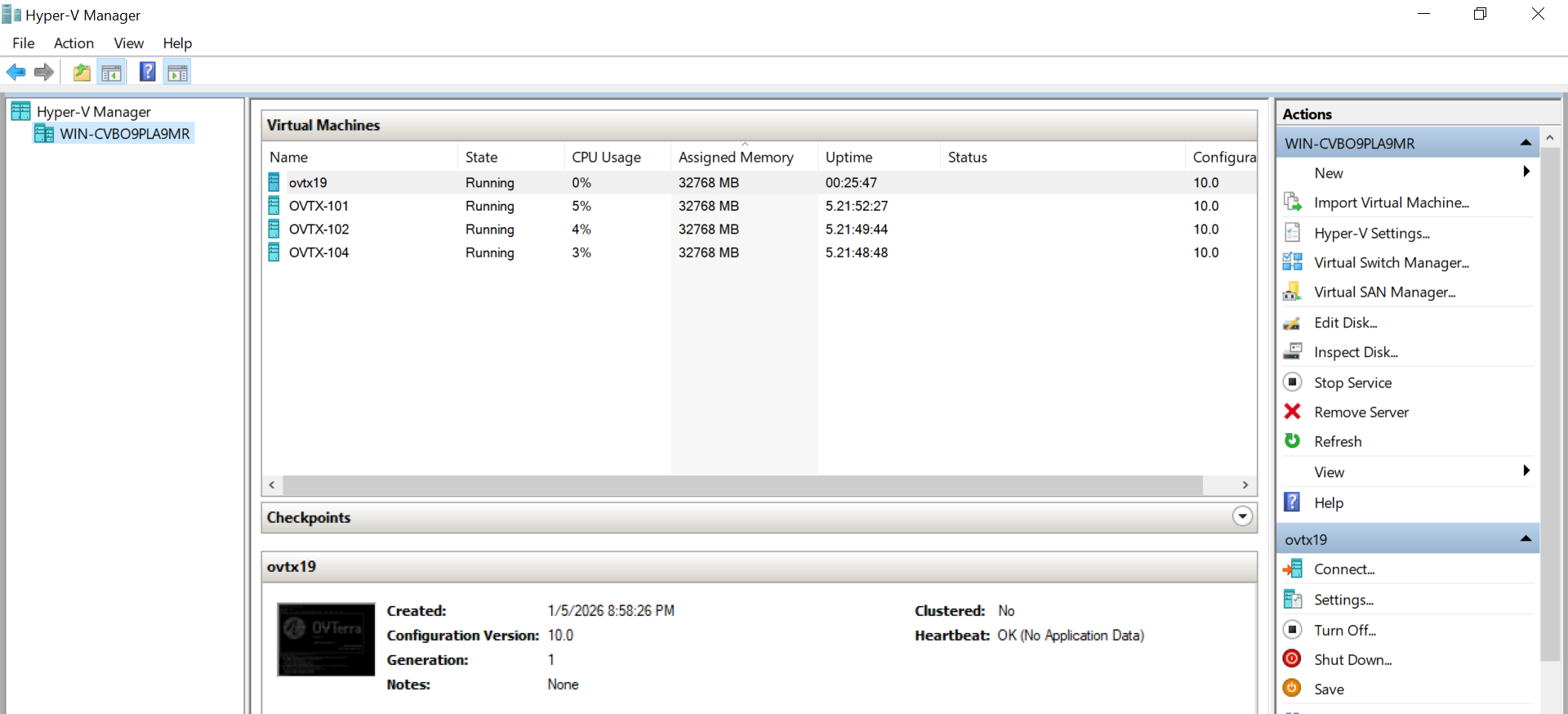Open Virtual Switch Manager action
Image resolution: width=1568 pixels, height=714 pixels.
[1392, 262]
